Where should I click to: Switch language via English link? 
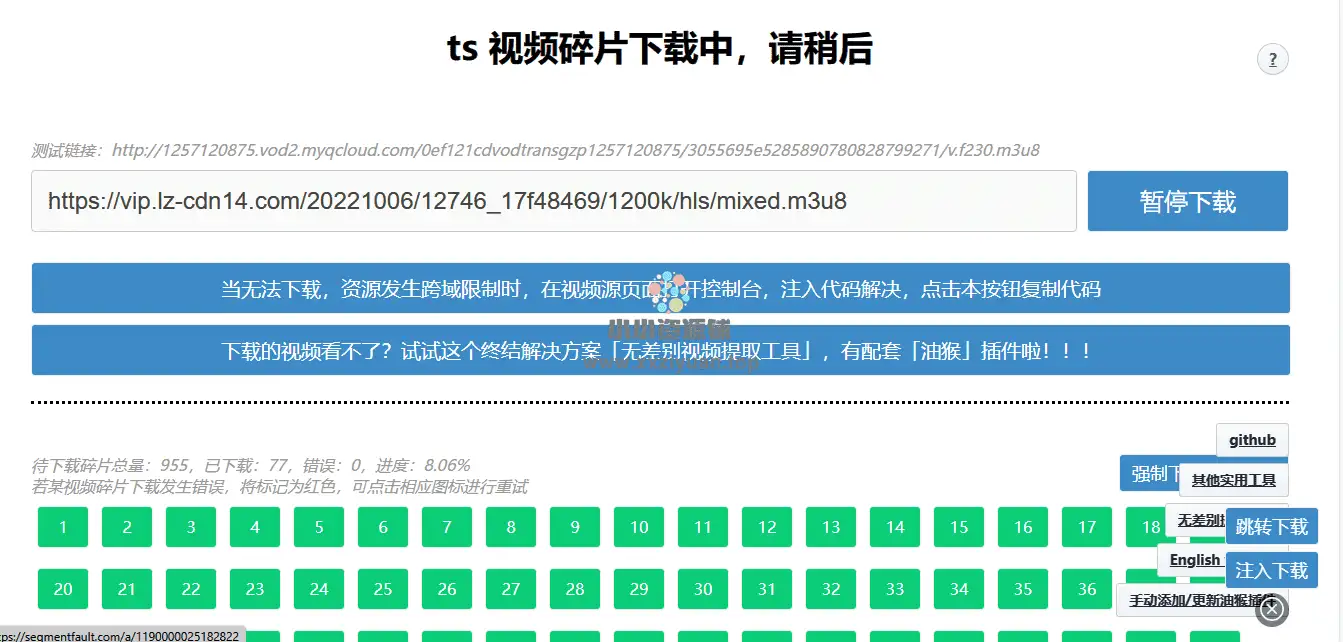coord(1194,560)
